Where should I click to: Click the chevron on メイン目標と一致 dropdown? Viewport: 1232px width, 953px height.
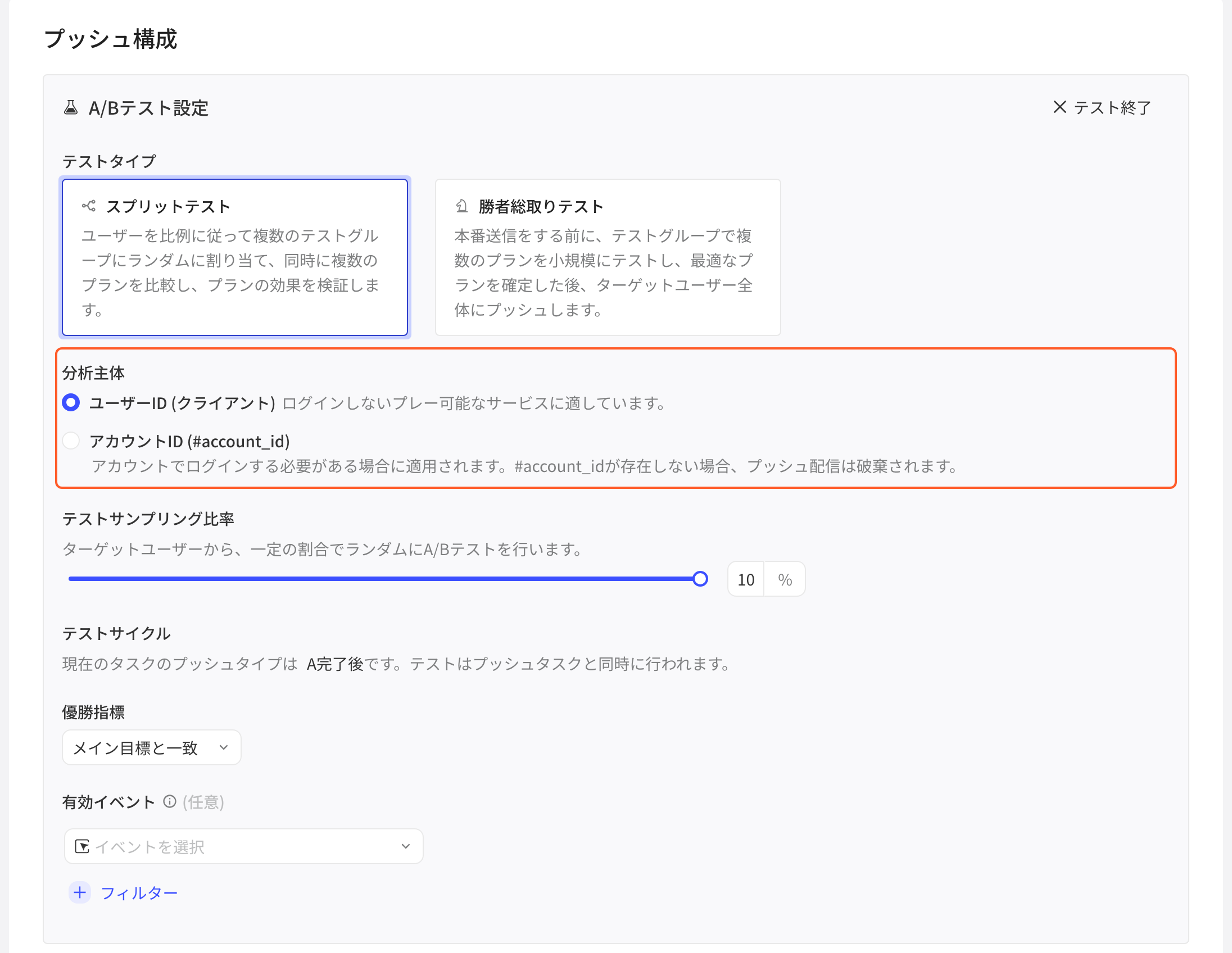(224, 747)
